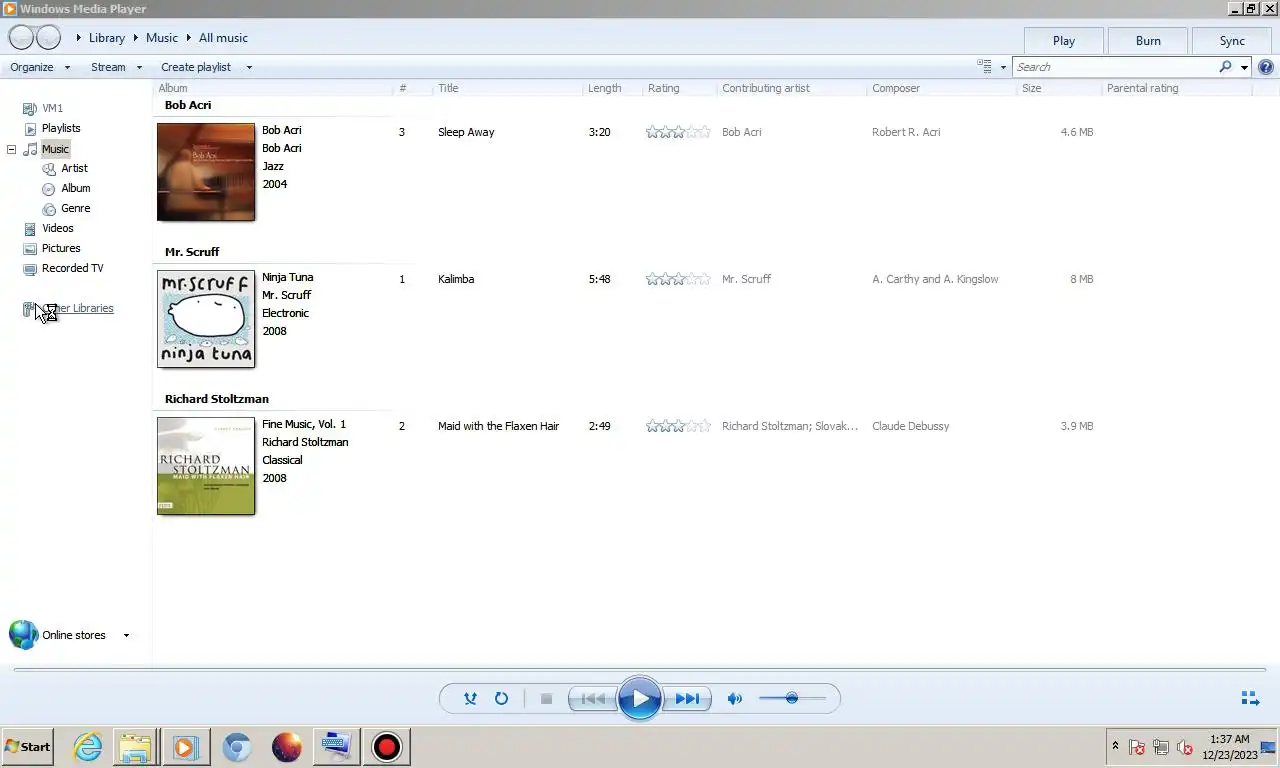This screenshot has height=768, width=1280.
Task: Click the Previous track button
Action: click(x=592, y=699)
